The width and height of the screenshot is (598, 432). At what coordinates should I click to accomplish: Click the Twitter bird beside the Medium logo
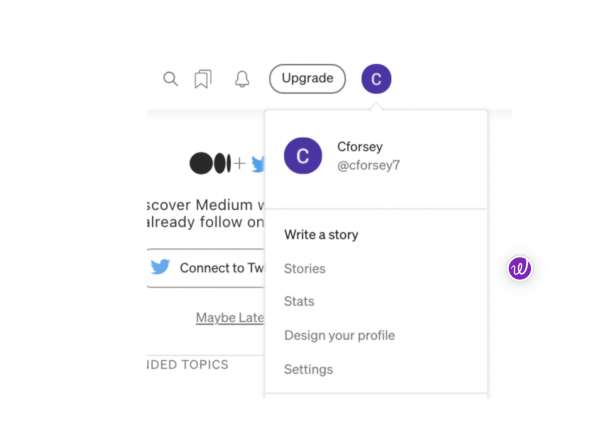tap(258, 164)
